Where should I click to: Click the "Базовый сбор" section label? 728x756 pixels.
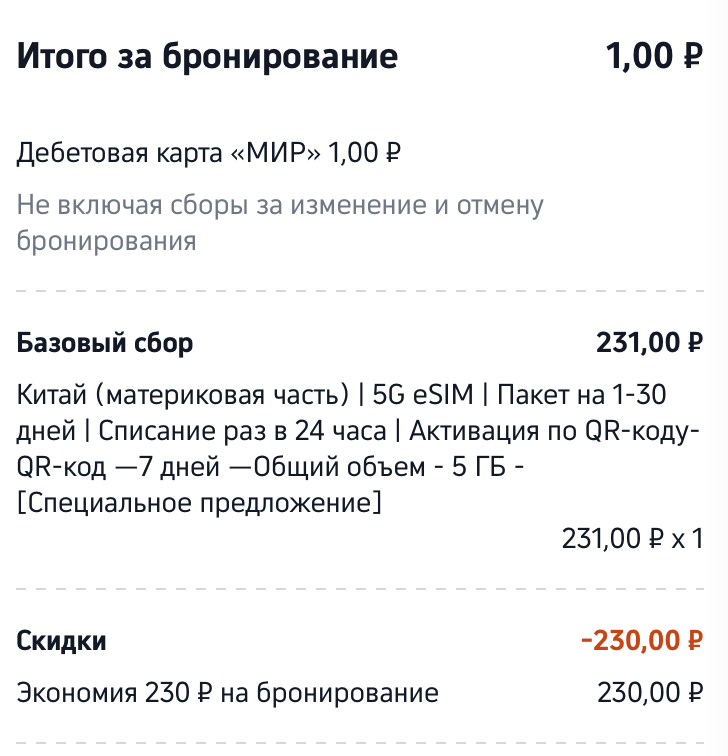pyautogui.click(x=105, y=343)
